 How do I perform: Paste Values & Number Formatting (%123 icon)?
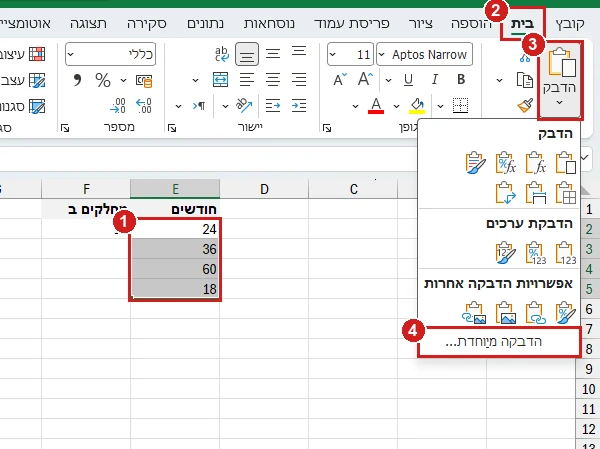536,253
